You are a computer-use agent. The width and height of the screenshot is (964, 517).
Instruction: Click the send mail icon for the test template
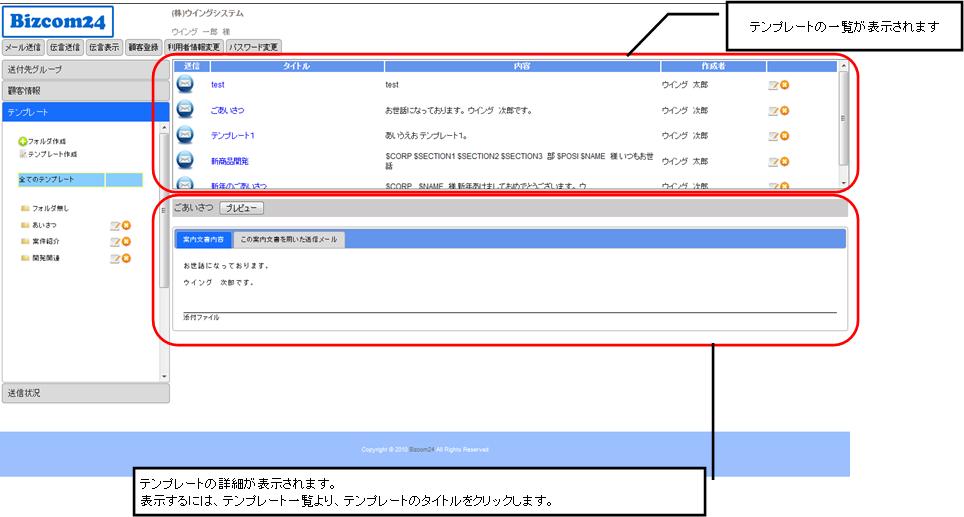tap(185, 84)
